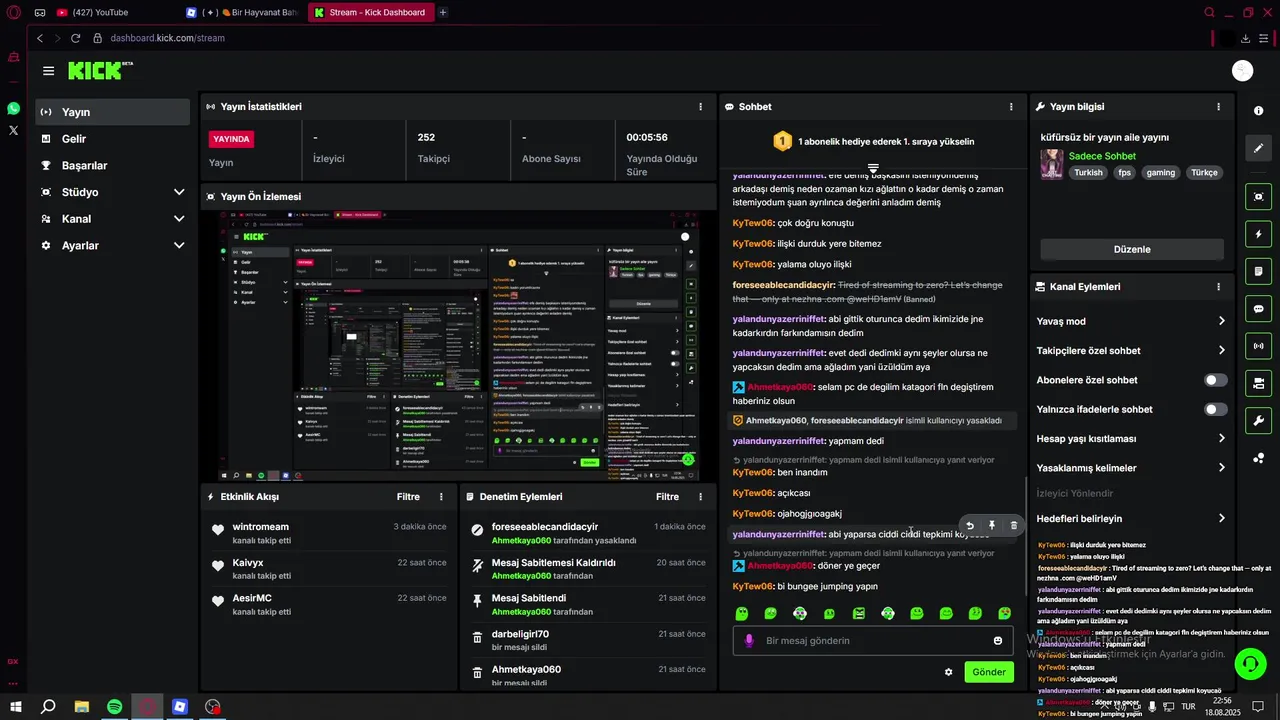Open X (Twitter) in the Opera sidebar
The width and height of the screenshot is (1280, 720).
click(13, 130)
